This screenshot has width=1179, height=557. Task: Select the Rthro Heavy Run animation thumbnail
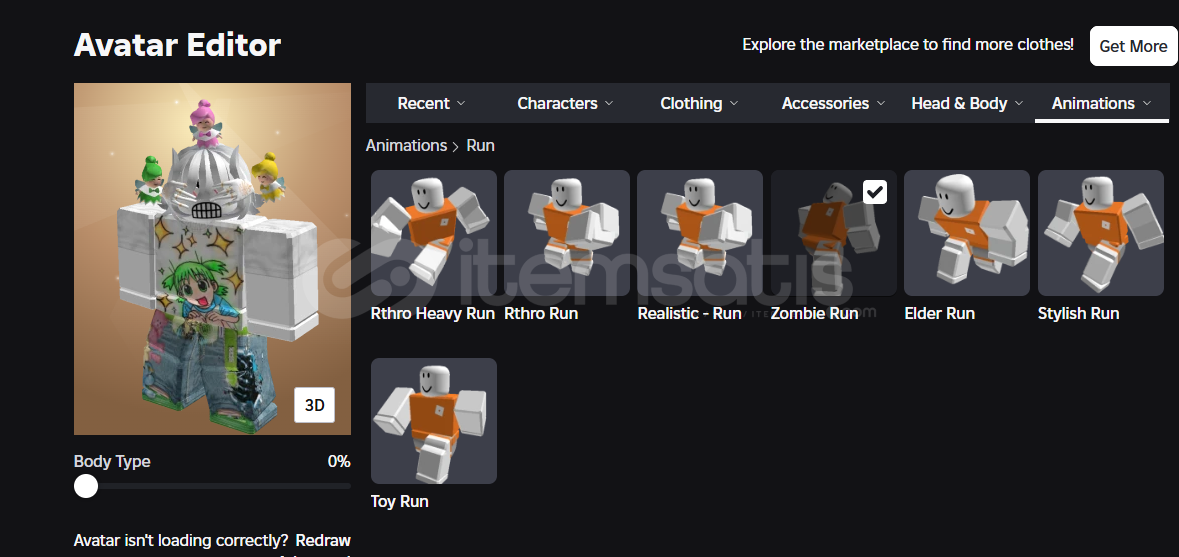pyautogui.click(x=434, y=233)
